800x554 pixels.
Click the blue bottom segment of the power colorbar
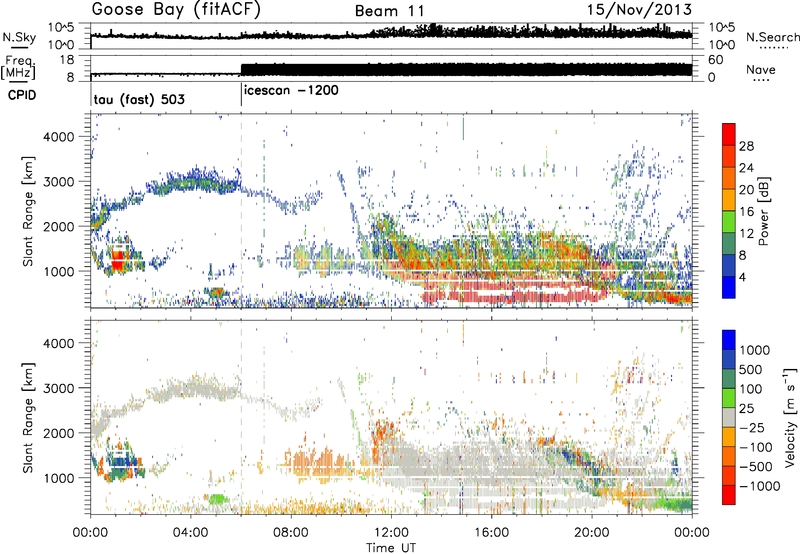point(729,287)
